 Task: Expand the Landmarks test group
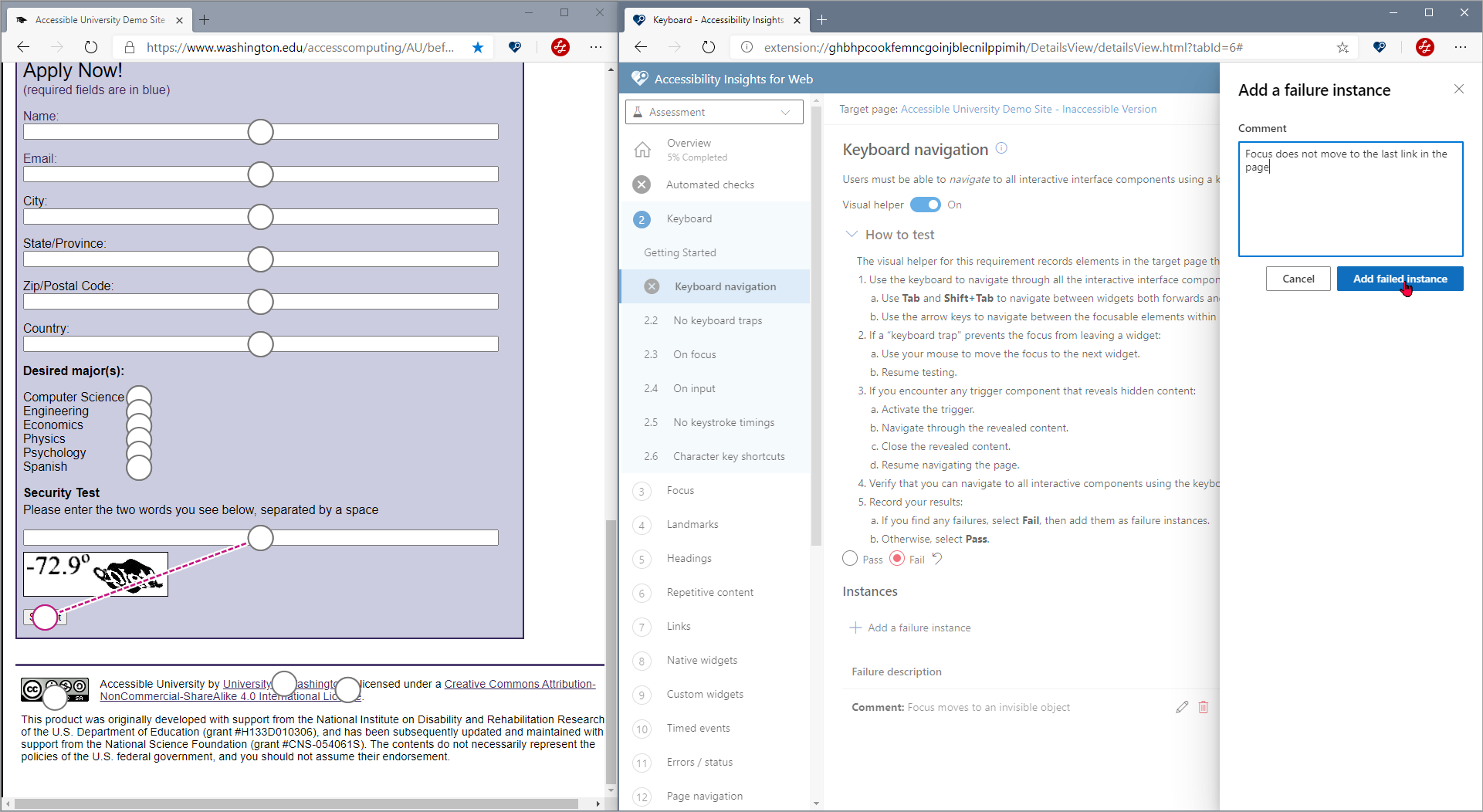[x=715, y=524]
